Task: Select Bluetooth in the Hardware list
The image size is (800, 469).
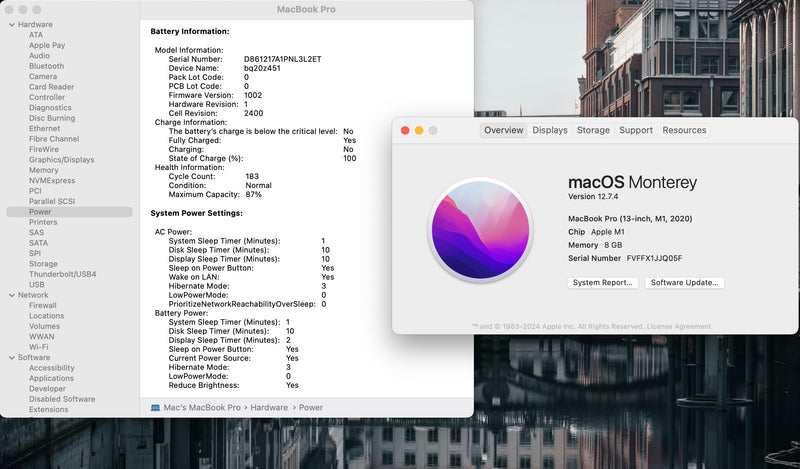Action: [x=46, y=66]
